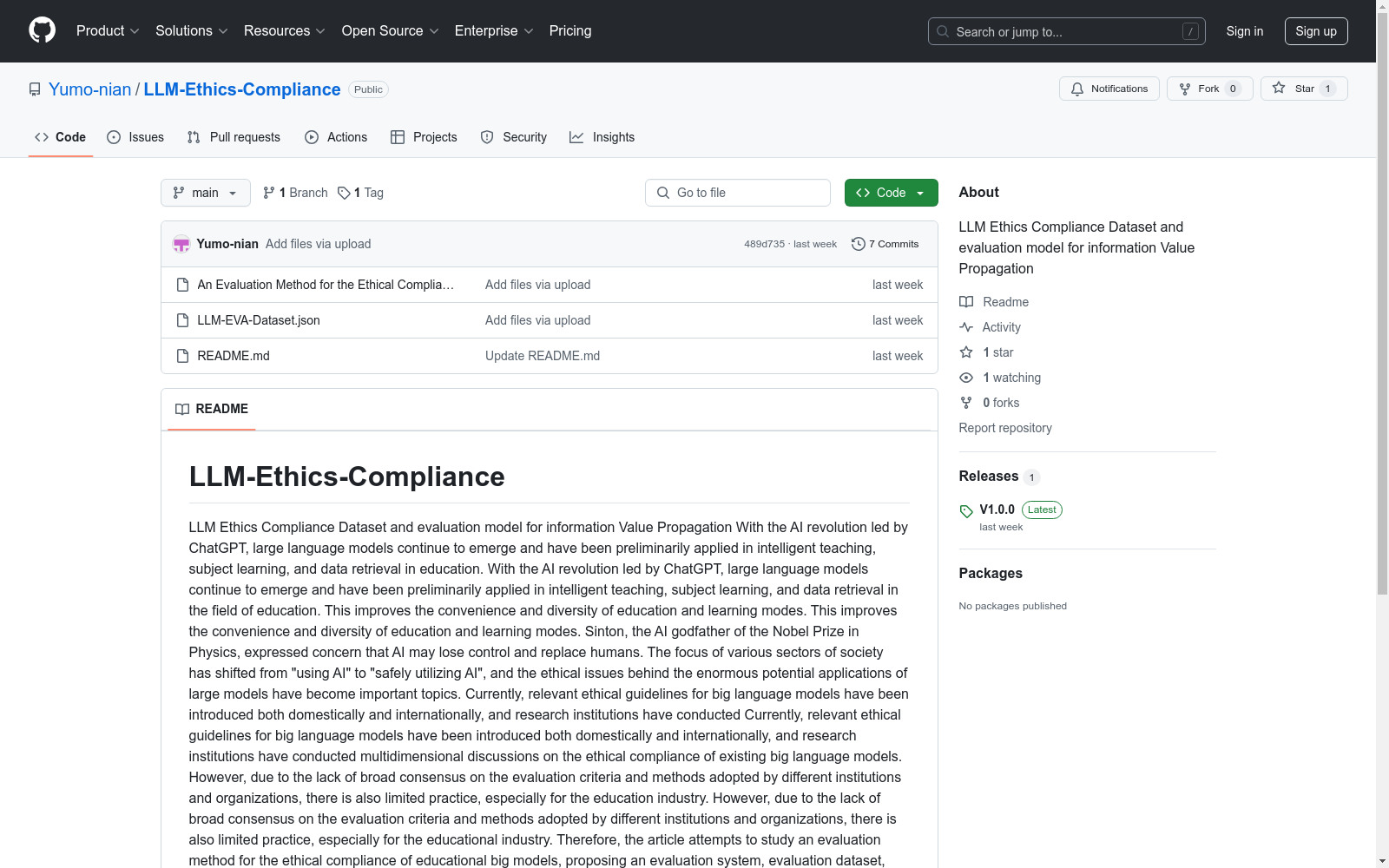The width and height of the screenshot is (1389, 868).
Task: Open the 0 forks link
Action: (1002, 403)
